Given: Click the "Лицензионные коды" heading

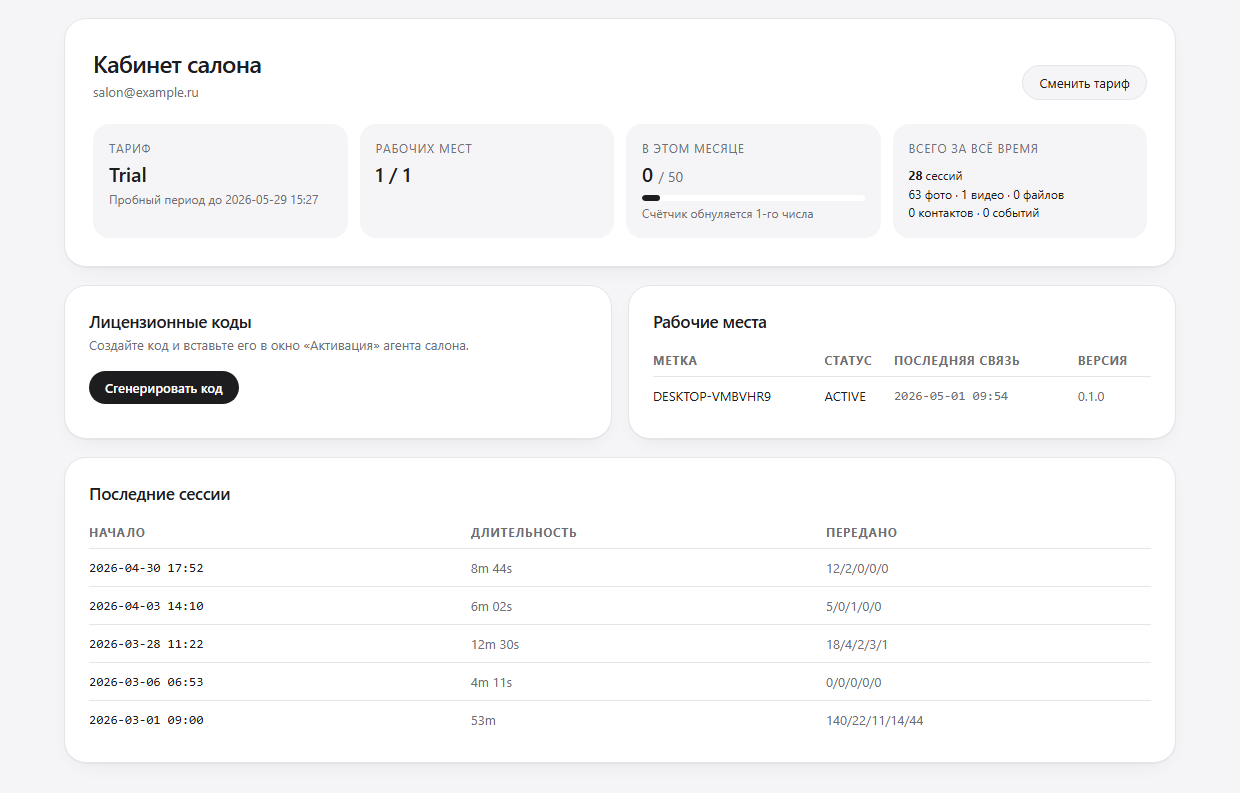Looking at the screenshot, I should [x=170, y=322].
